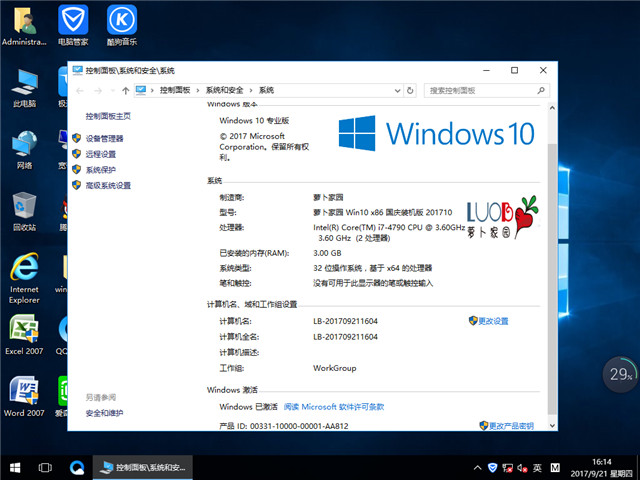Click the Windows Start button
Image resolution: width=640 pixels, height=480 pixels.
(x=15, y=468)
